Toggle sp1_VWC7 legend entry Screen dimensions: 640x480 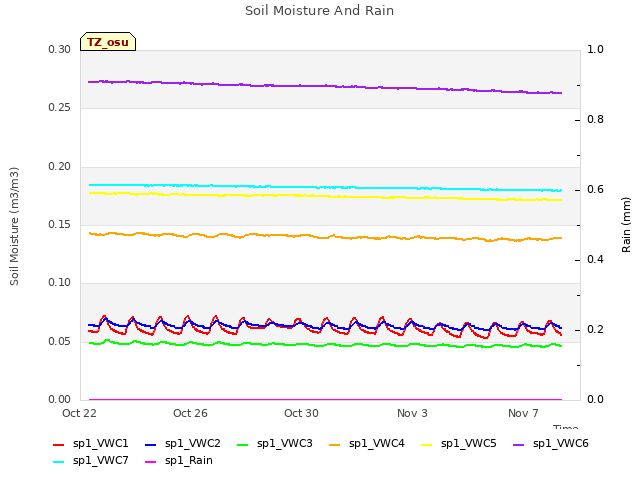[91, 461]
